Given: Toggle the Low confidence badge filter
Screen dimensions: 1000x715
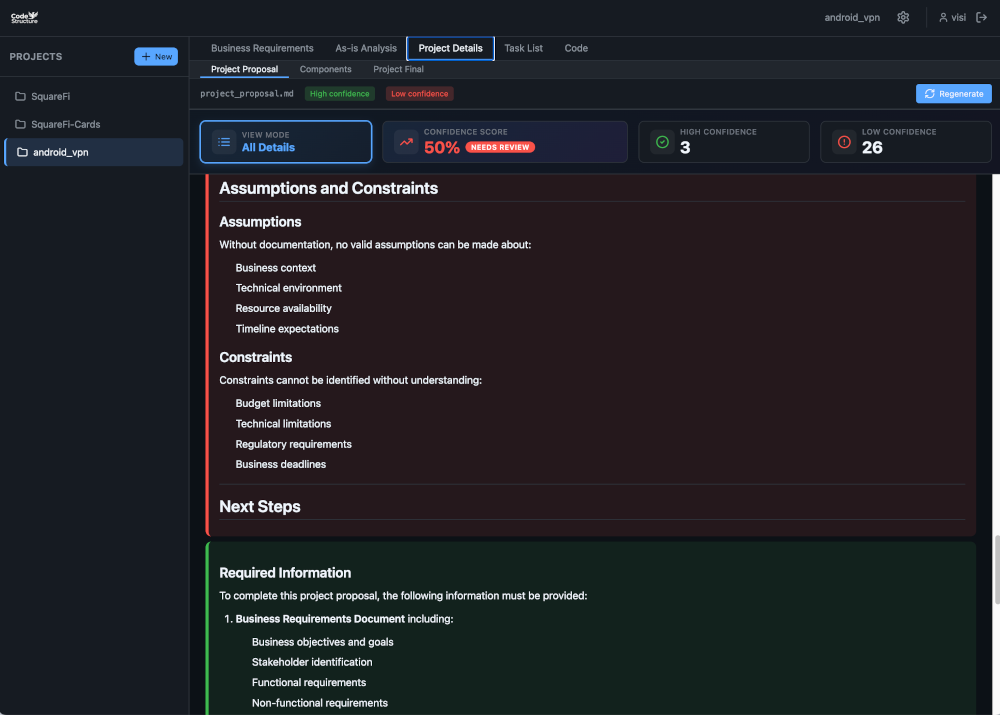Looking at the screenshot, I should [419, 93].
